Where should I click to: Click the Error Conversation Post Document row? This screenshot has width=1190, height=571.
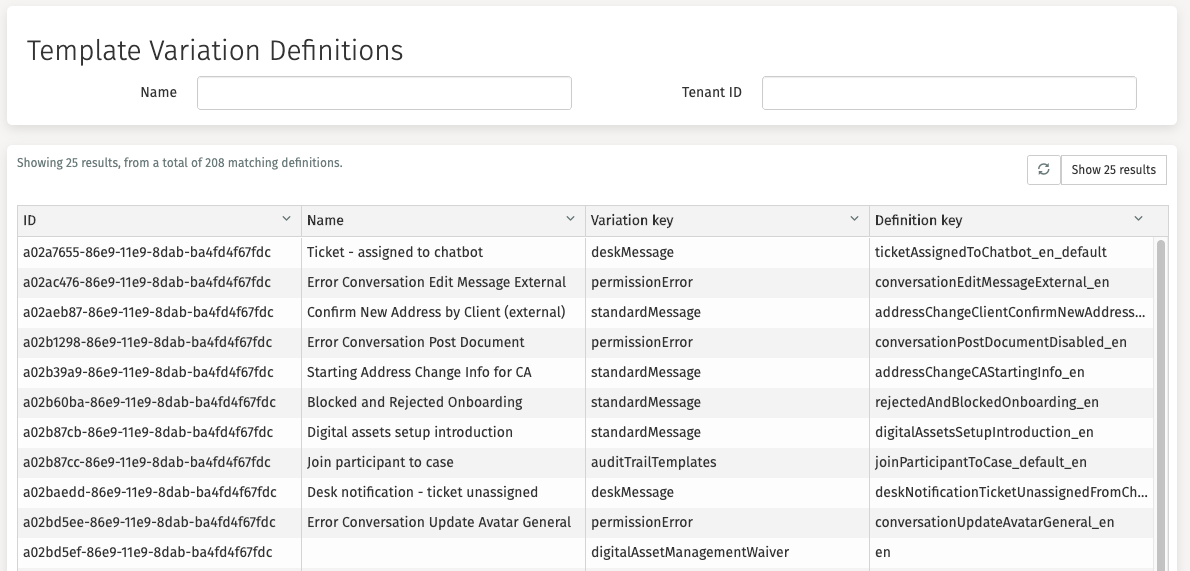(415, 342)
